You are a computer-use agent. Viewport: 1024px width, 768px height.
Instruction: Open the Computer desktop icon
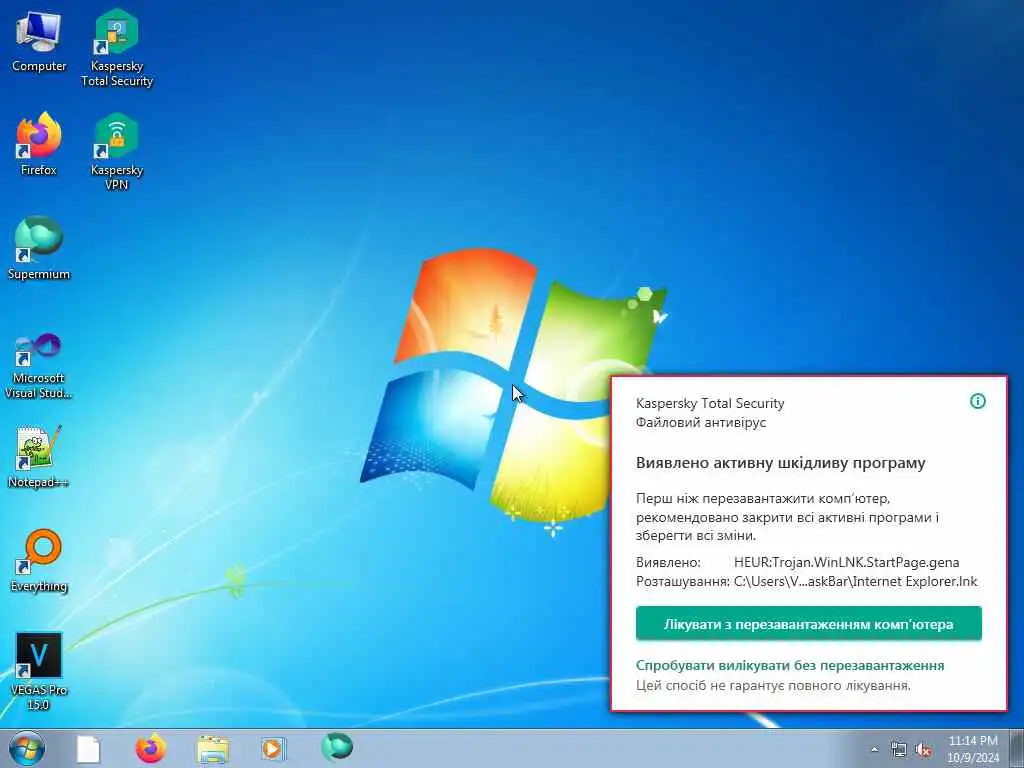(x=39, y=40)
